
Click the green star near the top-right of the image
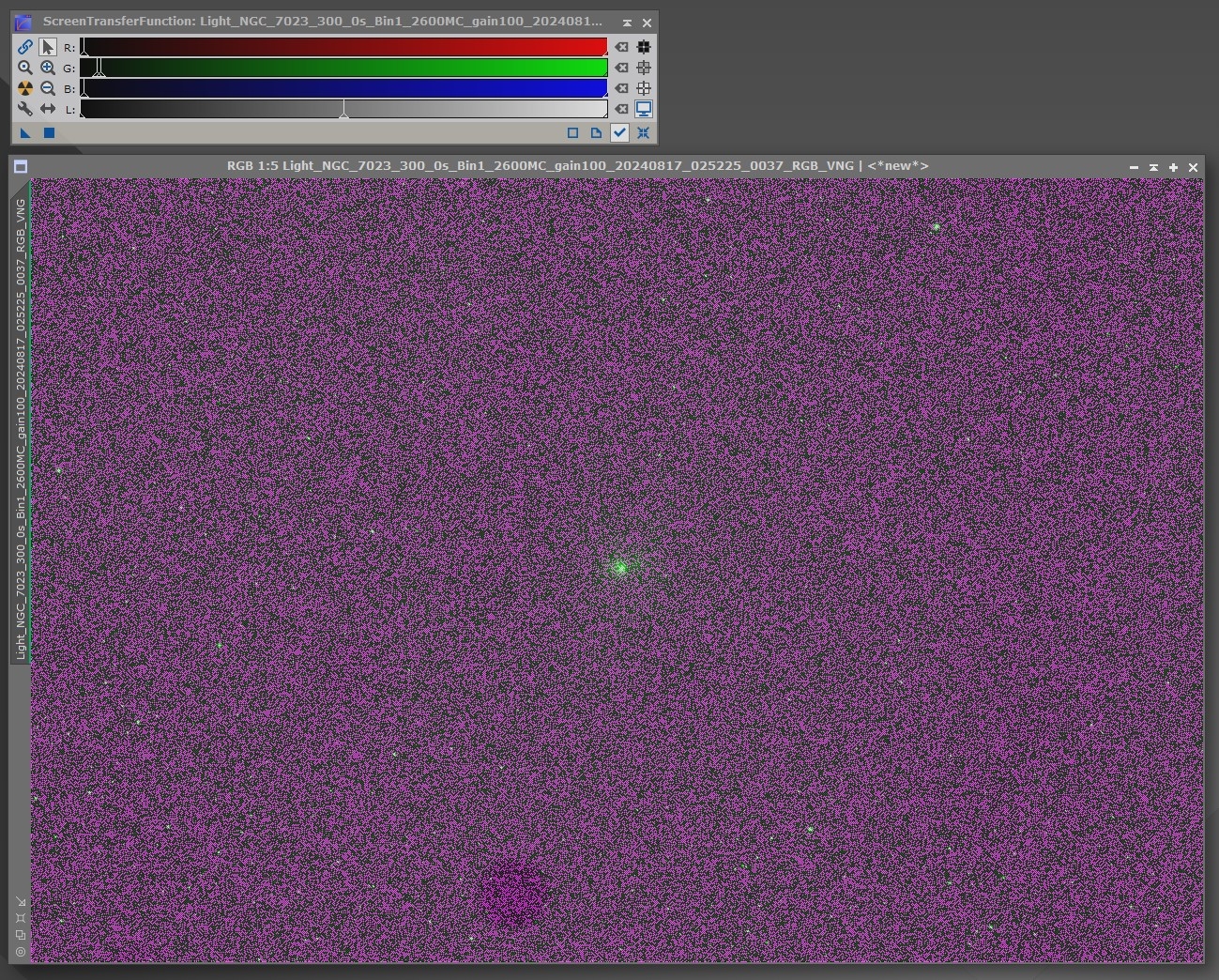click(x=936, y=227)
